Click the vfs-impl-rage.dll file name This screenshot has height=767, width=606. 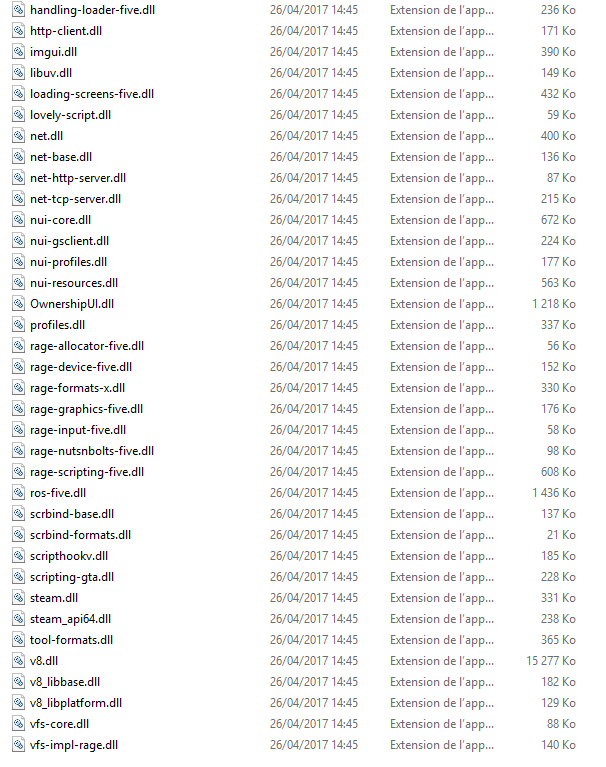click(74, 745)
